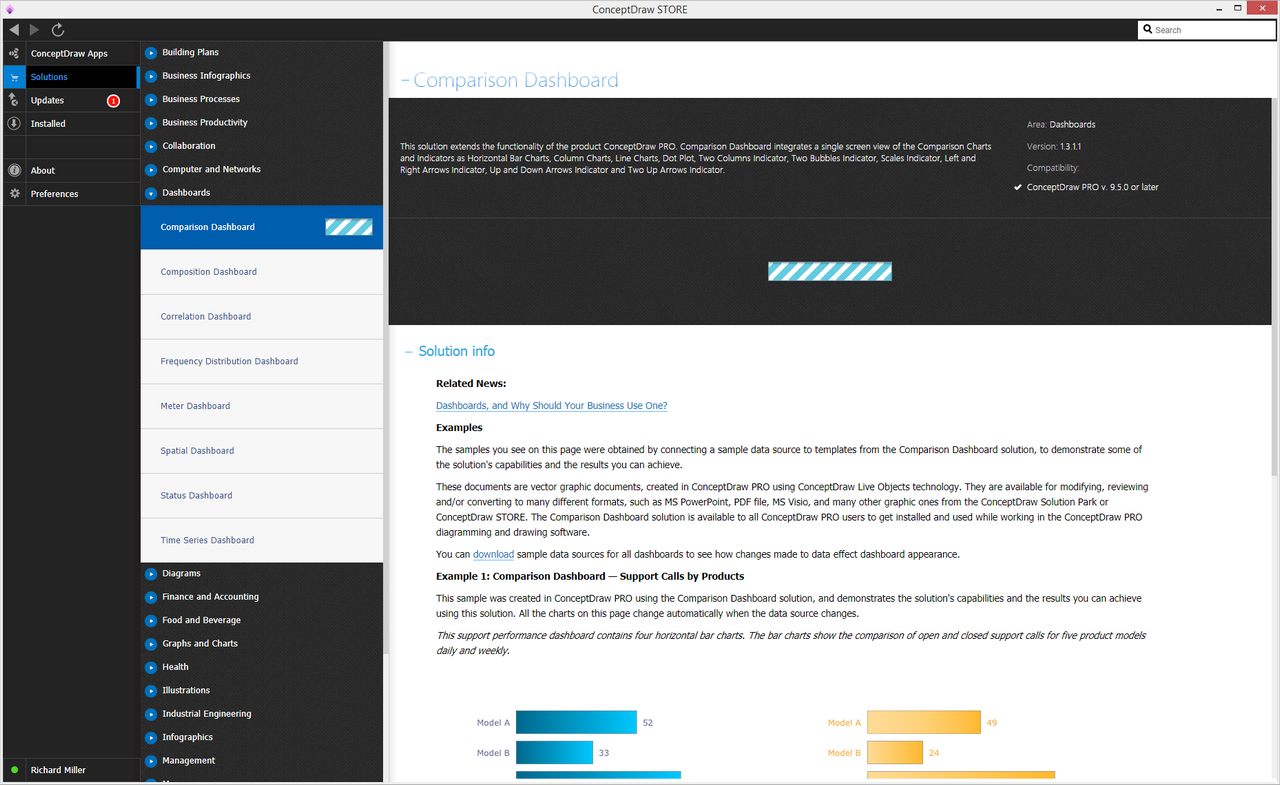Click the refresh icon
Viewport: 1280px width, 785px height.
pos(58,30)
